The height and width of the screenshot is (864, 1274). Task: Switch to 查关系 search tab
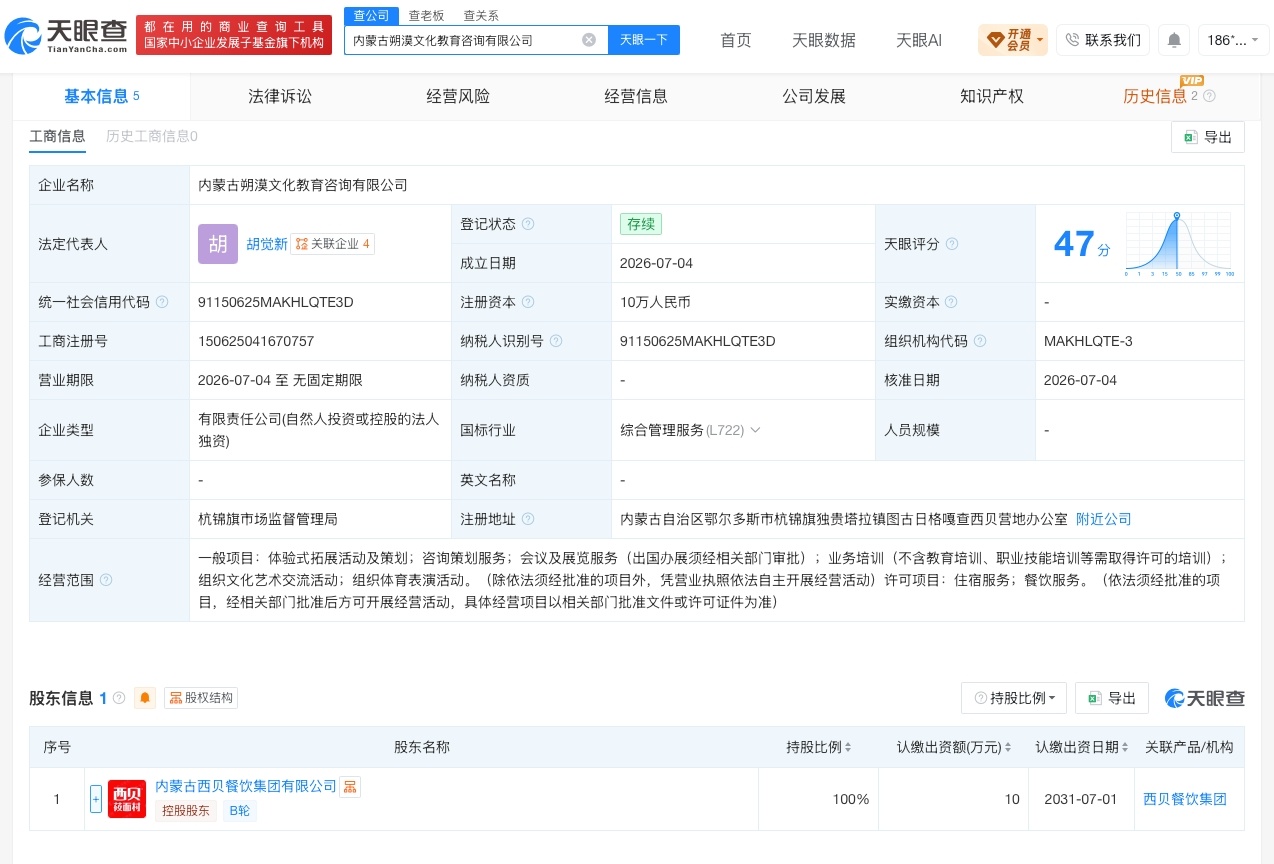tap(481, 16)
